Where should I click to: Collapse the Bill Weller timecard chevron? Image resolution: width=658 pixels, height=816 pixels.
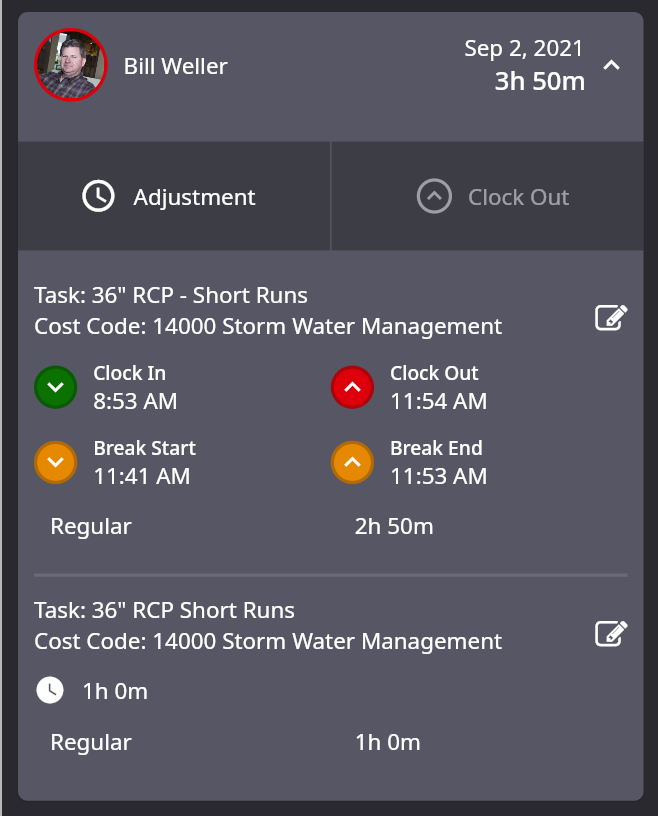(x=611, y=66)
